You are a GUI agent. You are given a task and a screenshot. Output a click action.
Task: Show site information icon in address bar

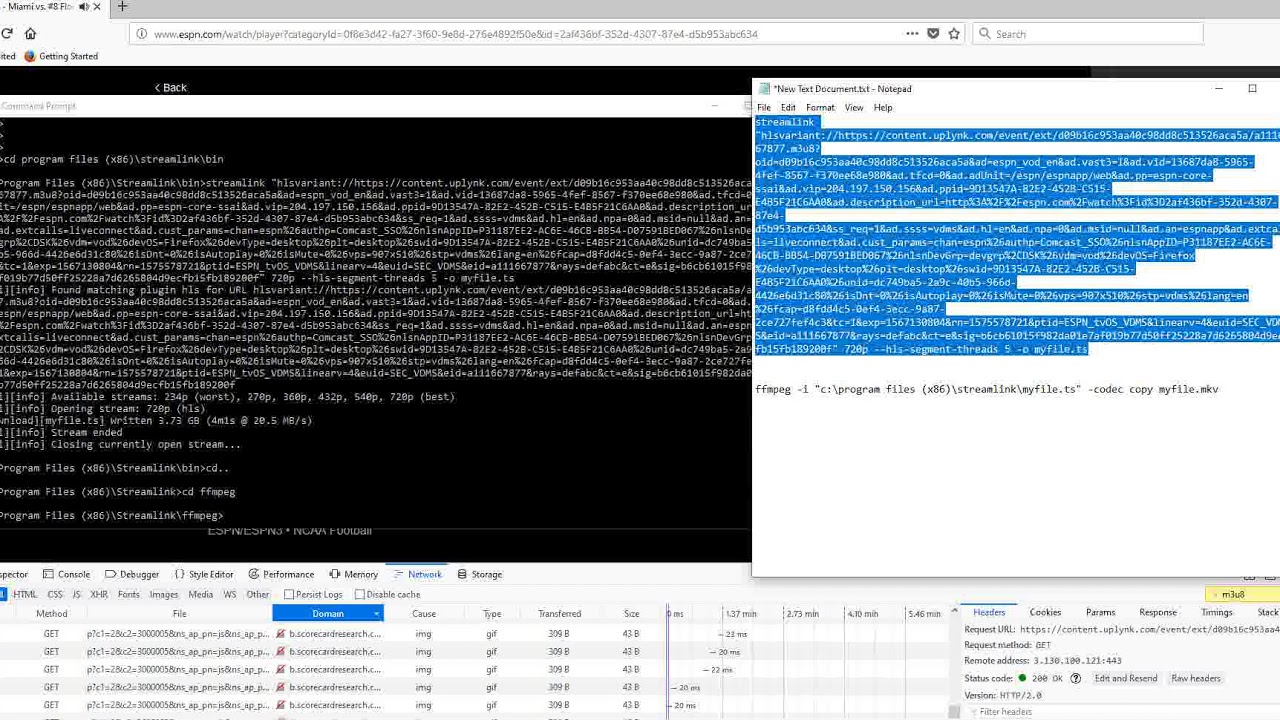[142, 34]
